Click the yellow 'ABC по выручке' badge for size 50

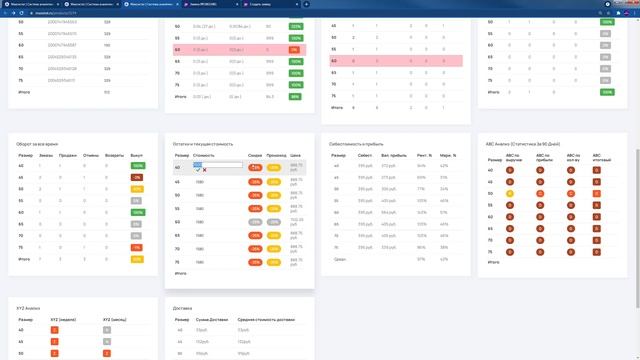tap(510, 193)
